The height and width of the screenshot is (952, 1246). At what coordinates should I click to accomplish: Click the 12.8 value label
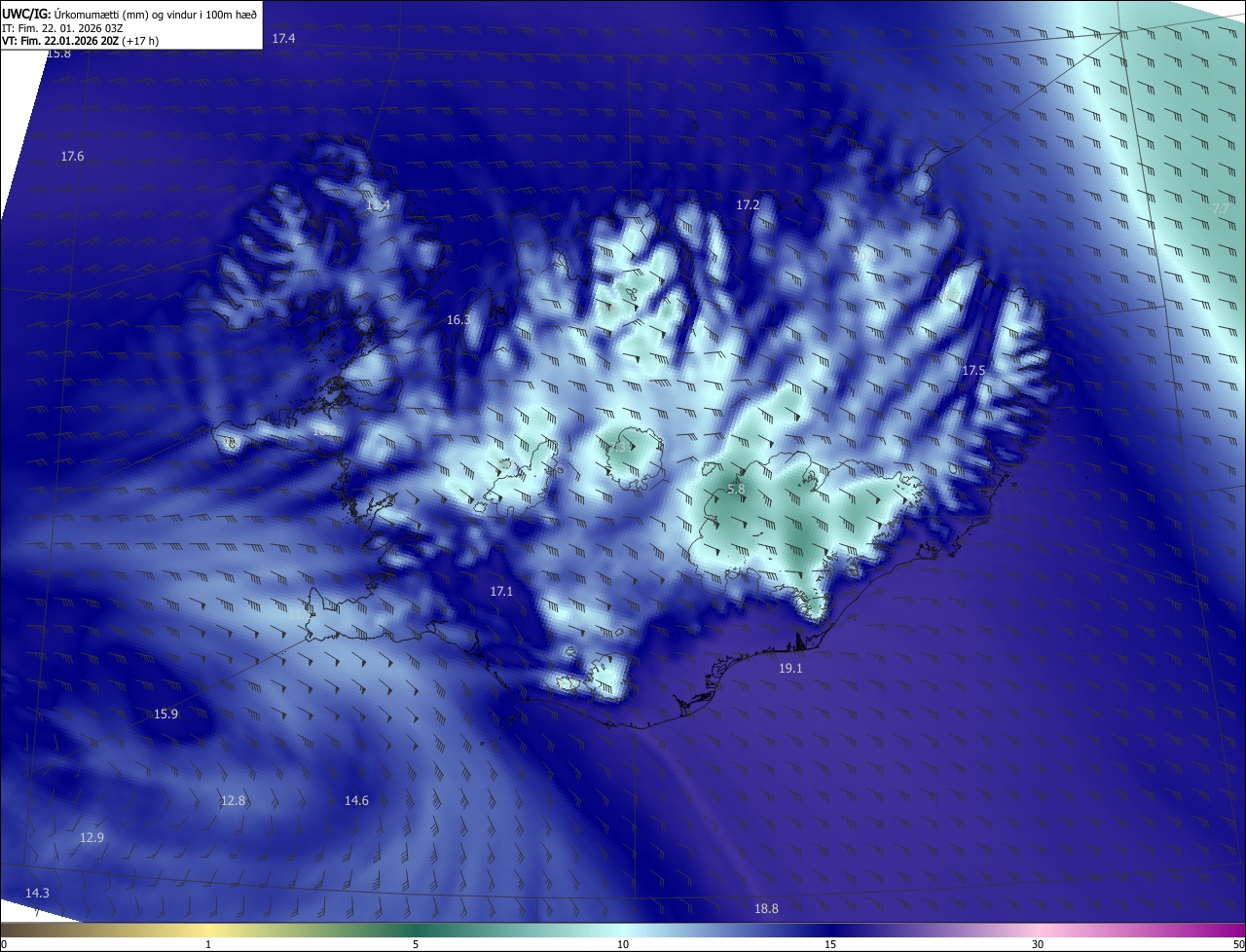point(234,801)
